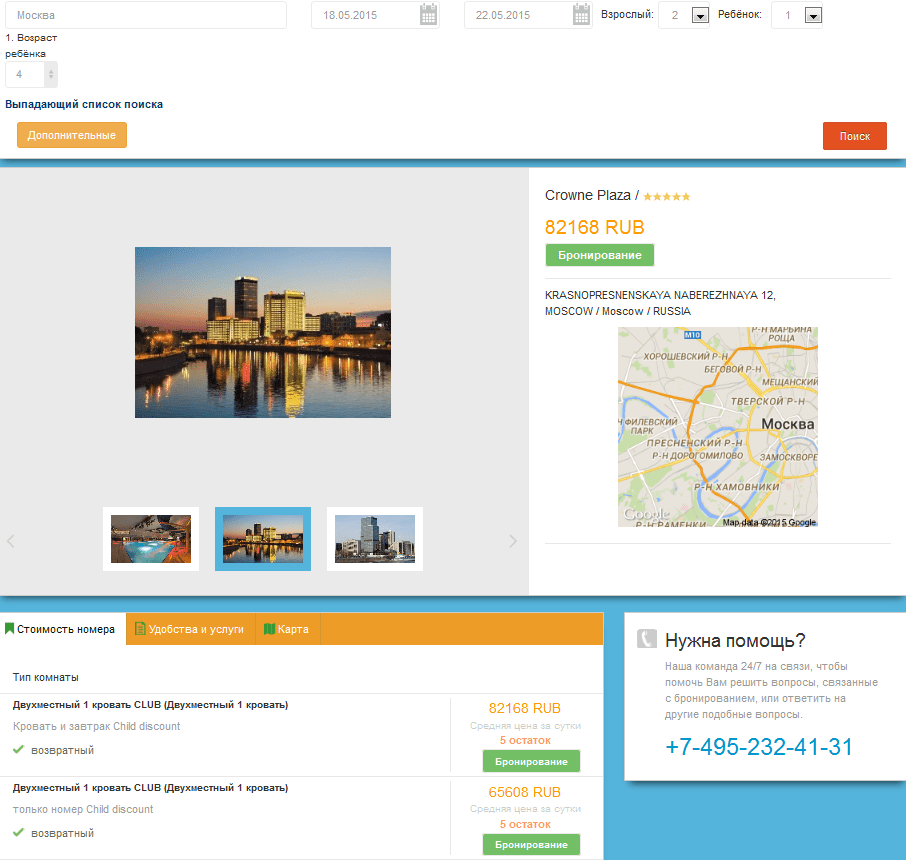
Task: Open the check-out date calendar icon
Action: [x=581, y=14]
